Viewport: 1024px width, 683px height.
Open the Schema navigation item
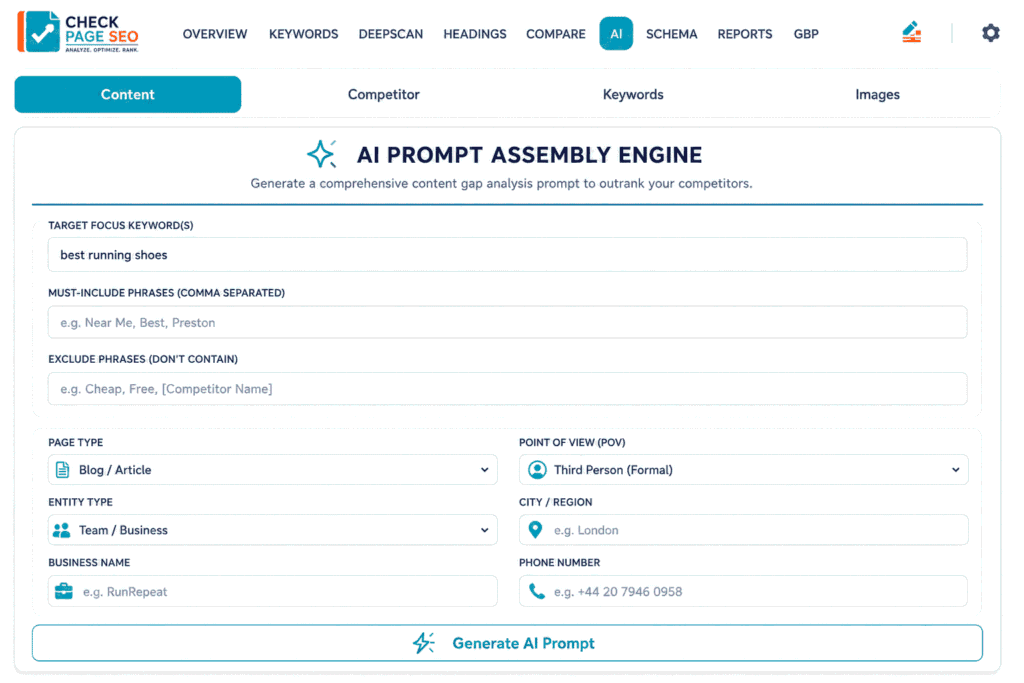click(x=671, y=34)
